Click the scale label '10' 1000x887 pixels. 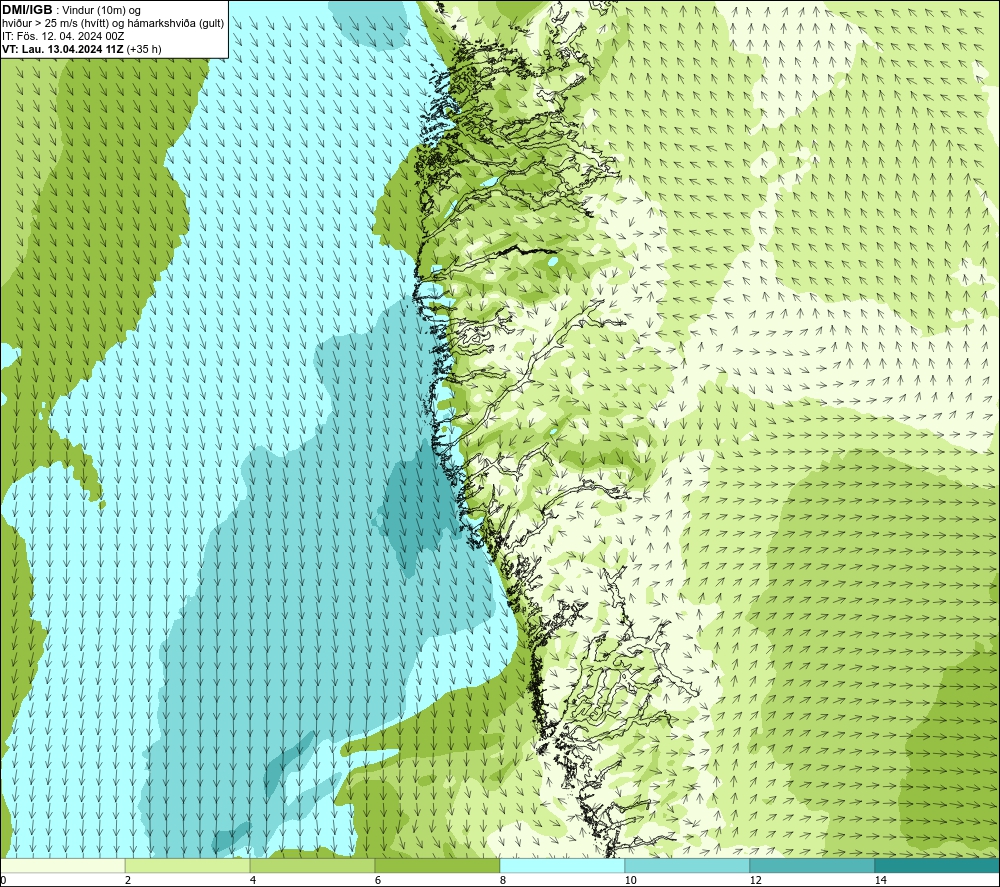pyautogui.click(x=631, y=880)
